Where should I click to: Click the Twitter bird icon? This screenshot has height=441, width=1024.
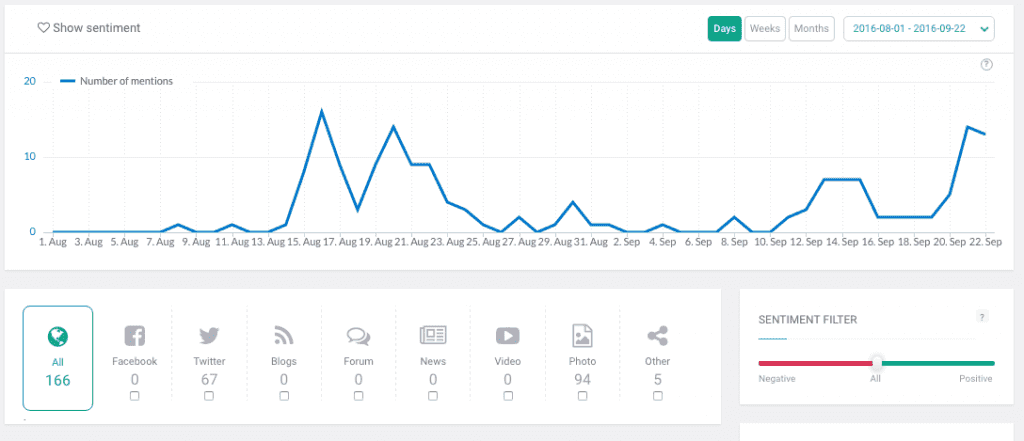(209, 336)
